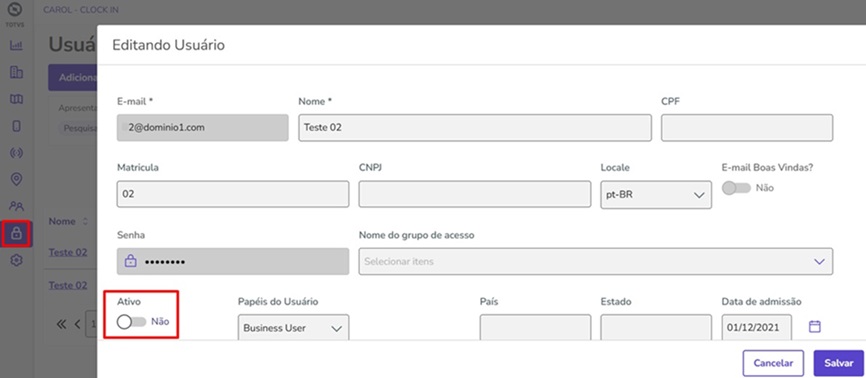
Task: Open the Locale pt-BR dropdown
Action: click(x=656, y=195)
